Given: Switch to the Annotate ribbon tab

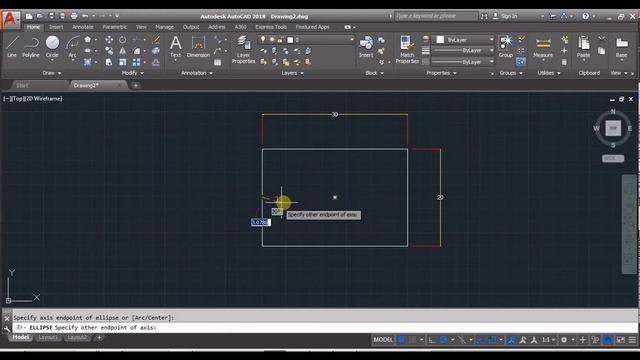Looking at the screenshot, I should click(x=83, y=27).
